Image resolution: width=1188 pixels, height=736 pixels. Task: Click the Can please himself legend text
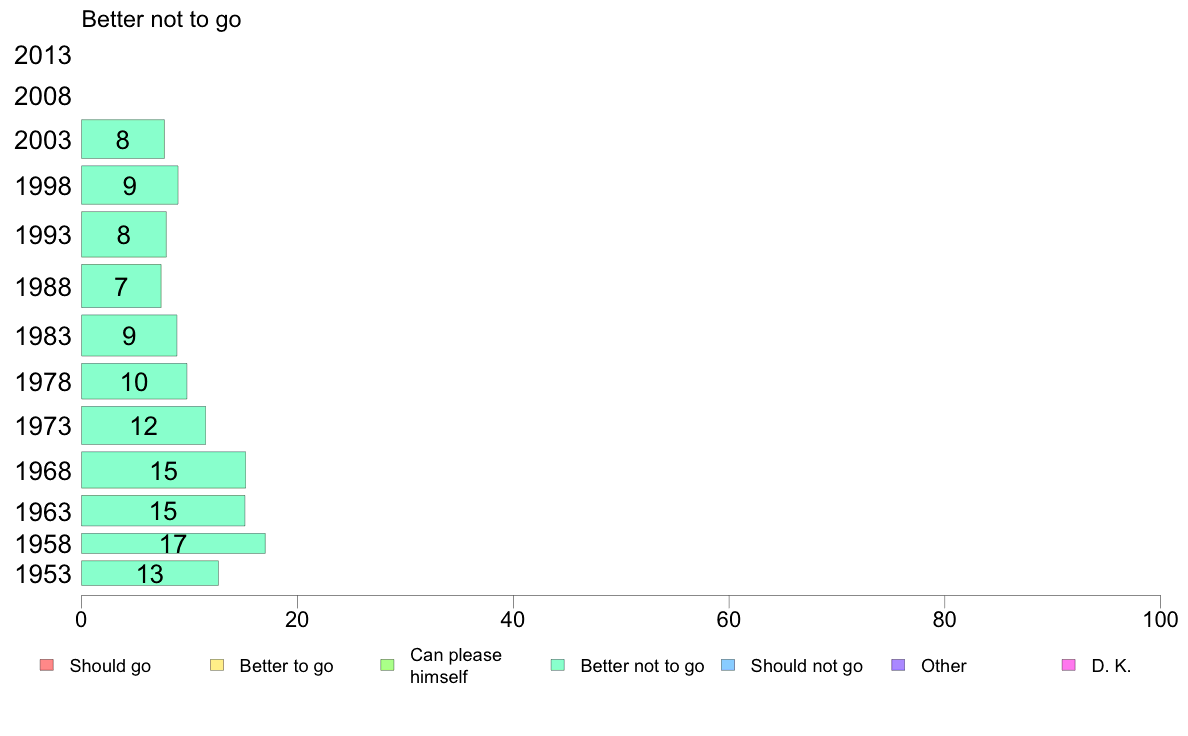(455, 666)
